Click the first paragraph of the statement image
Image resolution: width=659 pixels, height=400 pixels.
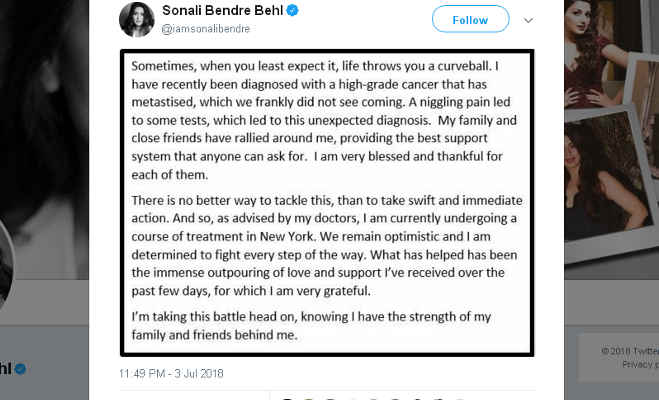tap(328, 115)
